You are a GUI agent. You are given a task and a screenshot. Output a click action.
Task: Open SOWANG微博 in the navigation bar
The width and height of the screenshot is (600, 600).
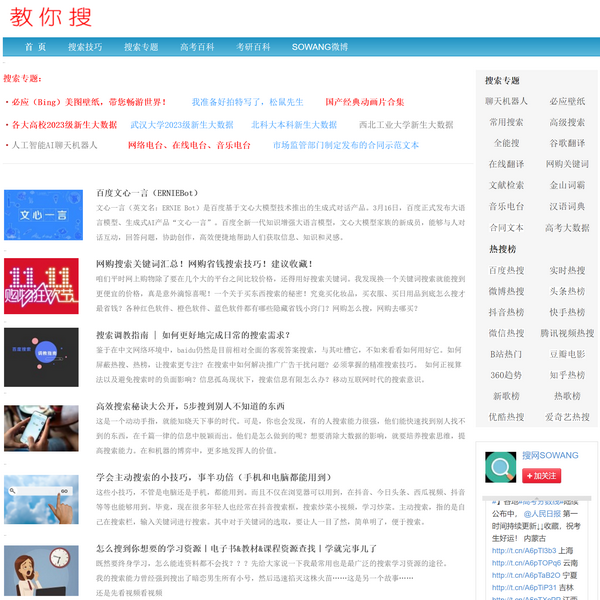tap(320, 47)
